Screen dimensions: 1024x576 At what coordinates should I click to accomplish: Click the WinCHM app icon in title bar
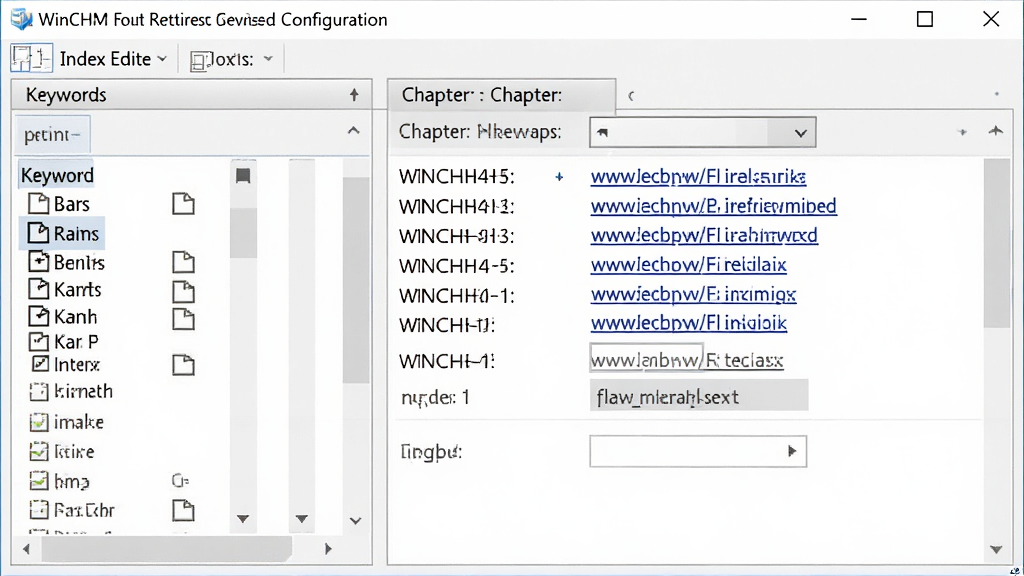(x=22, y=19)
